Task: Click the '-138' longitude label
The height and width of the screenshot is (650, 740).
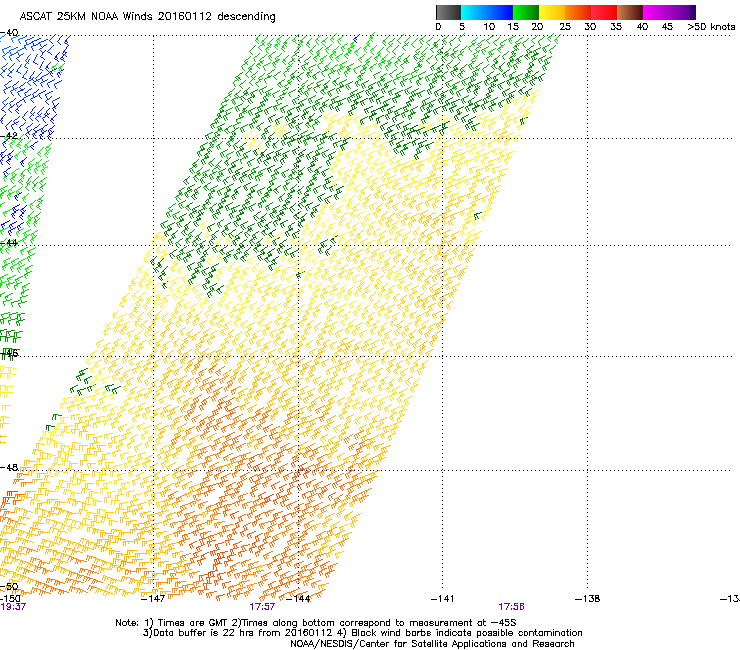Action: (x=587, y=599)
